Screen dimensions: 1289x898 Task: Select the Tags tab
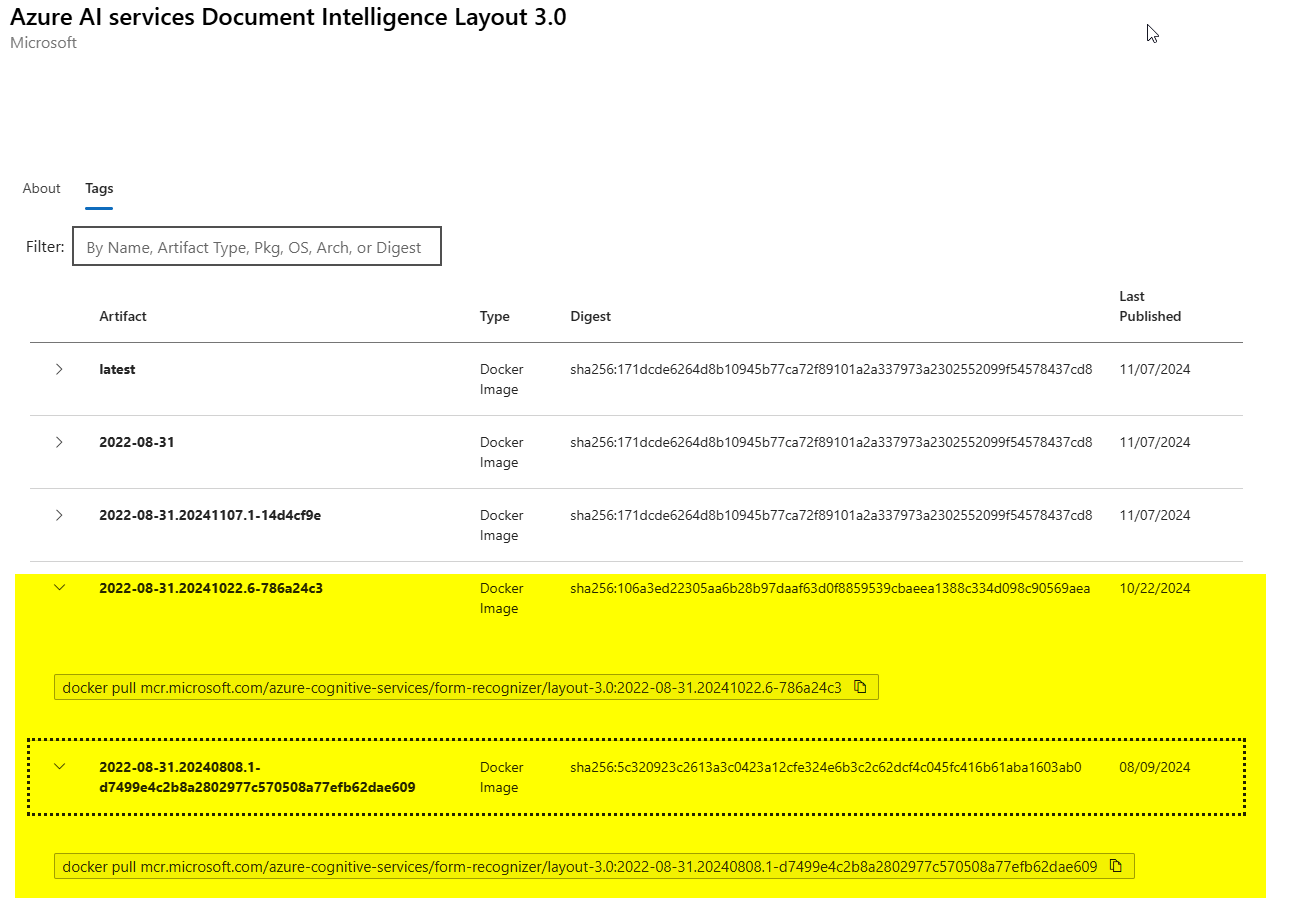click(99, 188)
